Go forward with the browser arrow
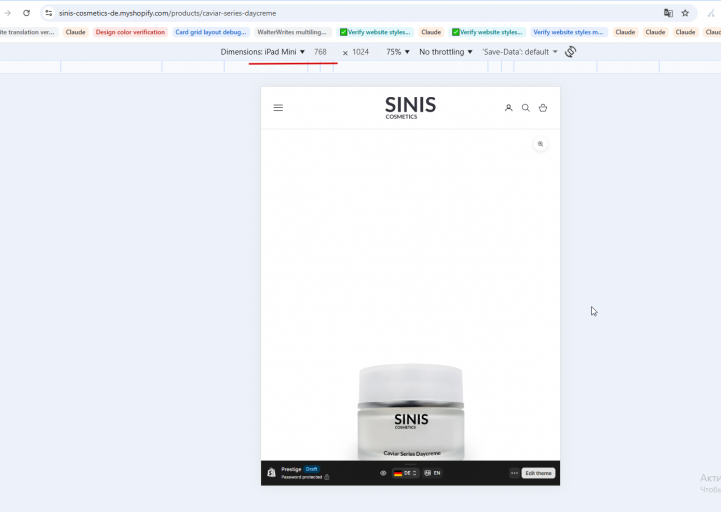 [7, 13]
